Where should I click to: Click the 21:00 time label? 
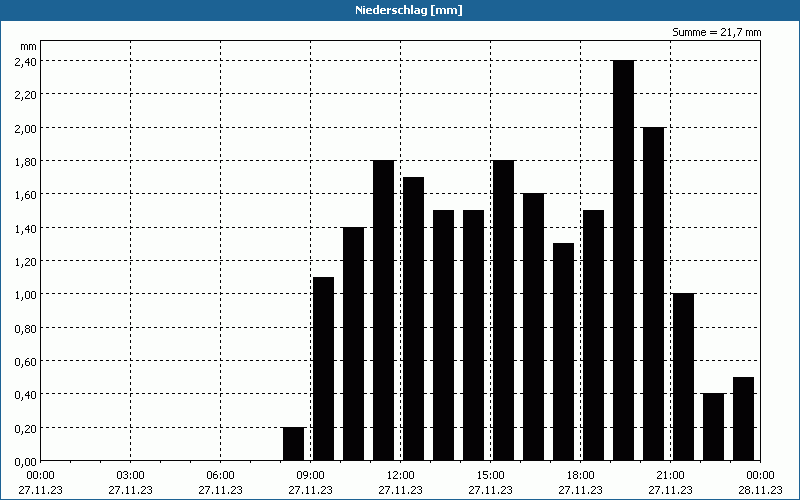[670, 476]
